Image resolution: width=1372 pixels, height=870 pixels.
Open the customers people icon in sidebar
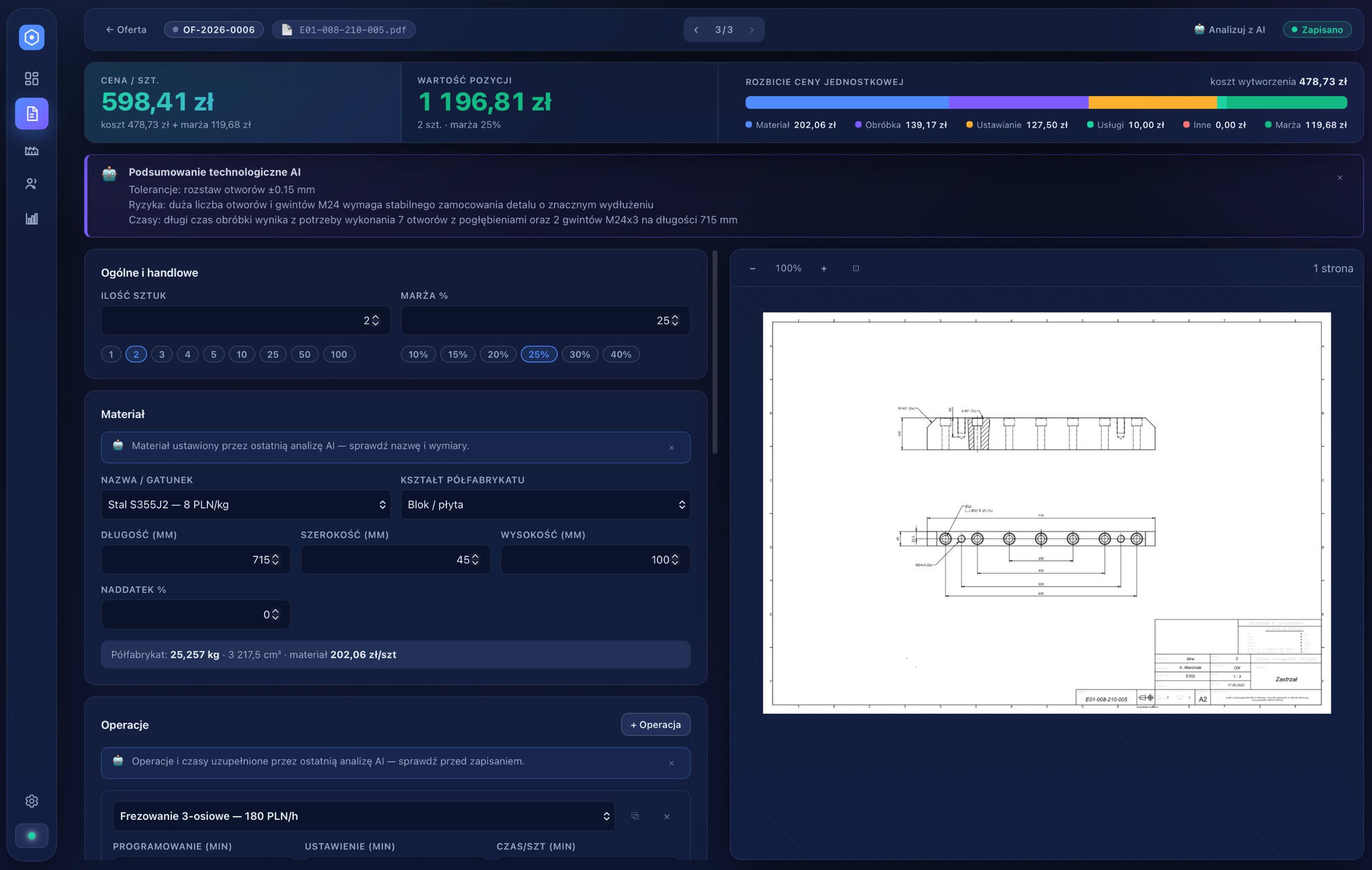point(32,184)
